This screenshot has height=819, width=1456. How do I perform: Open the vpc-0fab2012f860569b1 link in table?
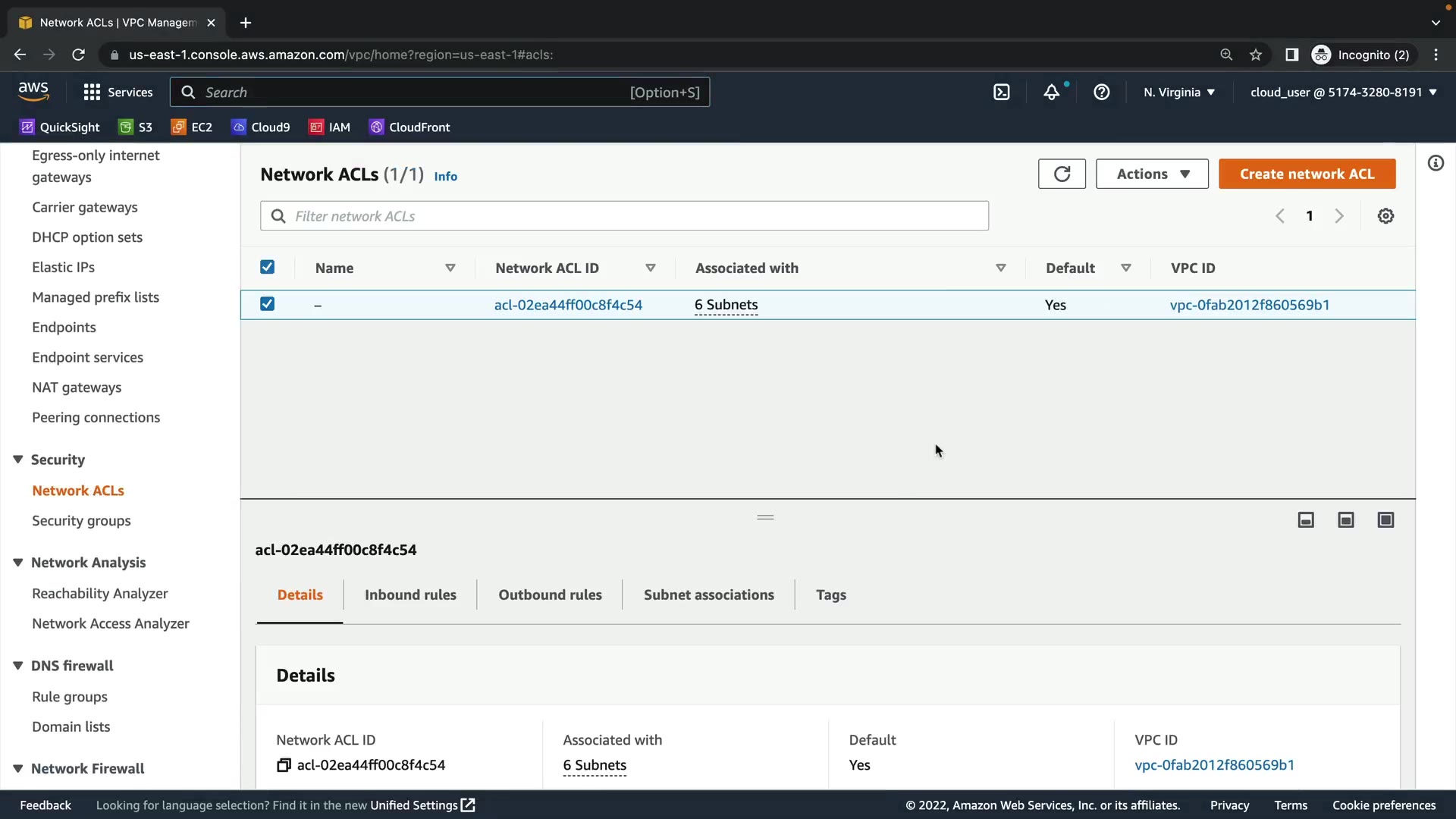pos(1249,305)
